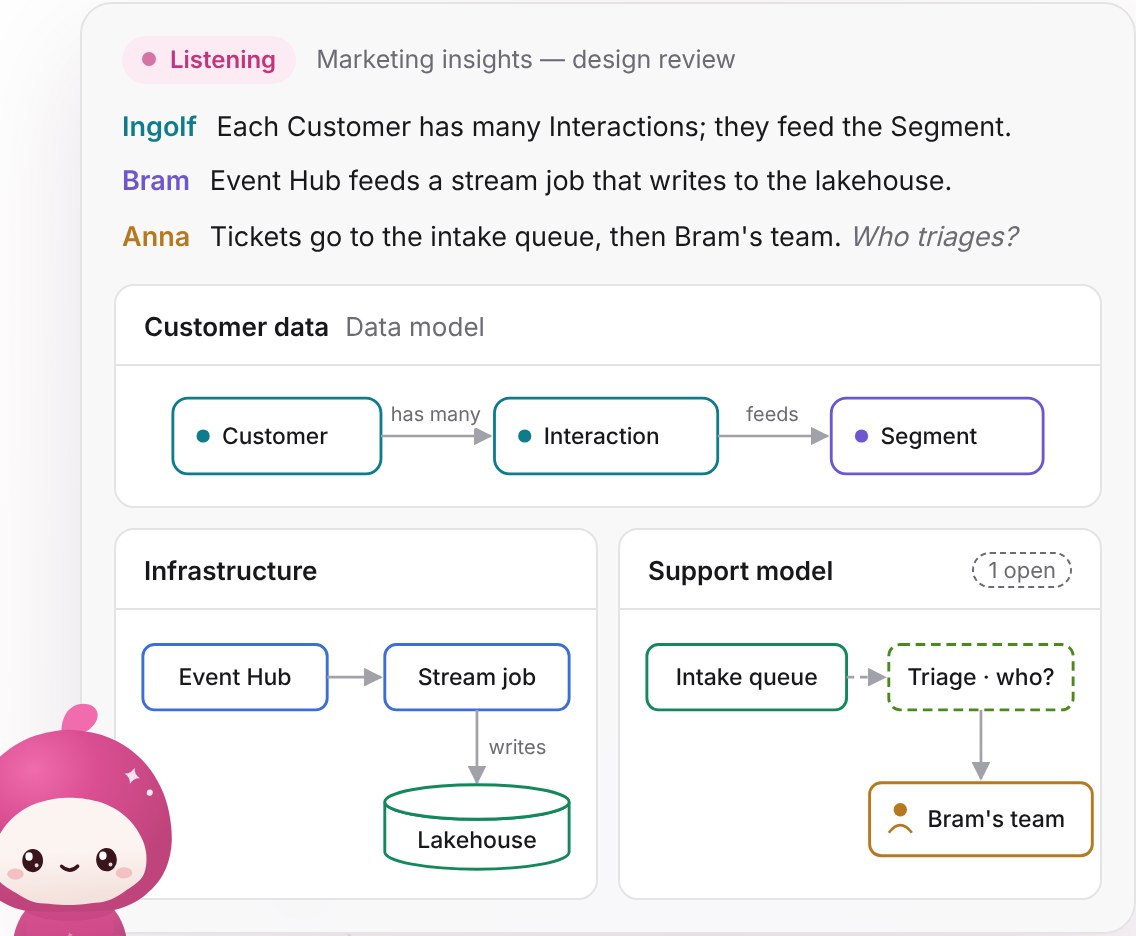1136x936 pixels.
Task: Select the Lakehouse database cylinder
Action: [477, 827]
